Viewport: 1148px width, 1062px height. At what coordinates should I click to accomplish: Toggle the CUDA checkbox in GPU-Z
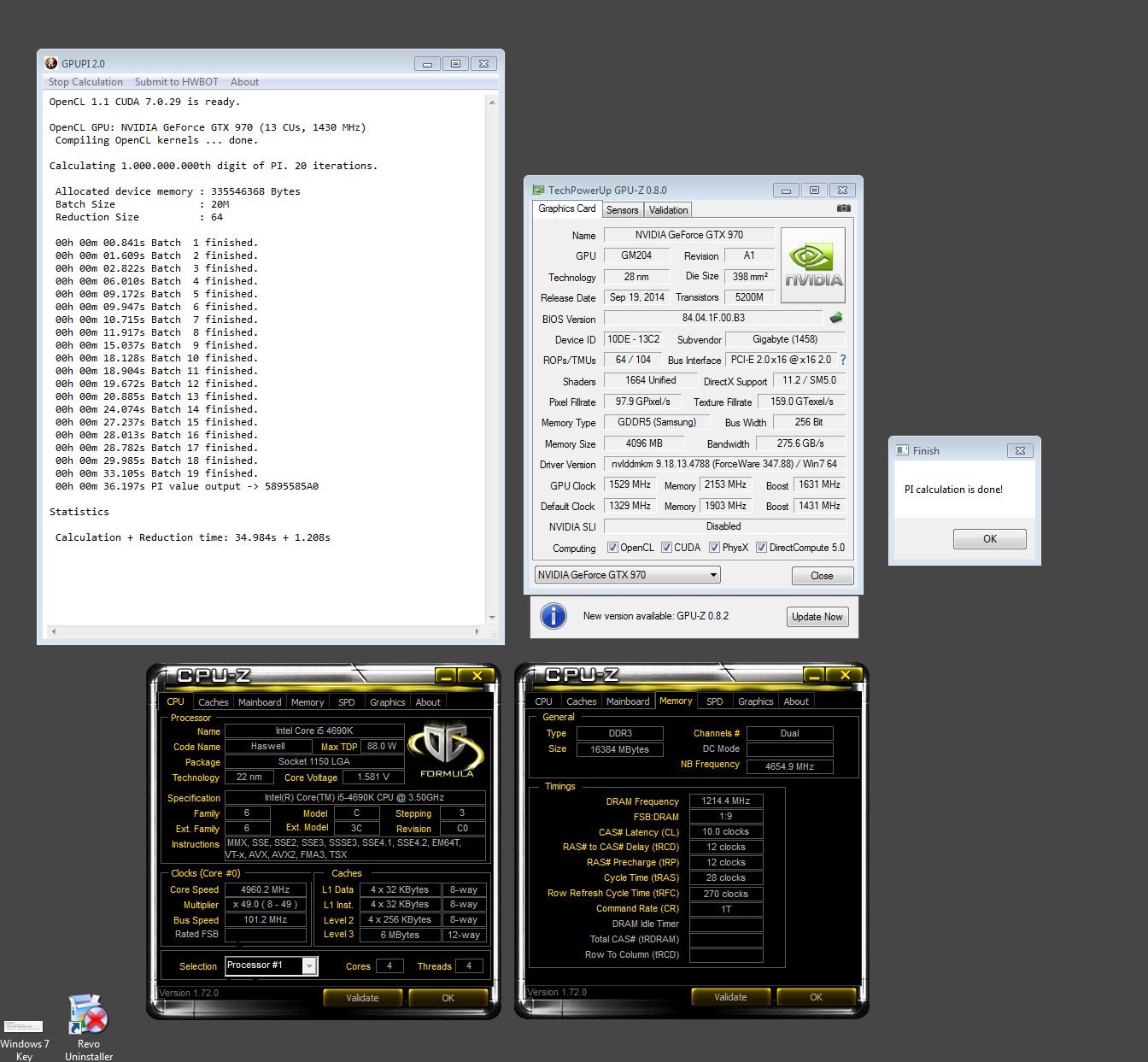coord(666,548)
